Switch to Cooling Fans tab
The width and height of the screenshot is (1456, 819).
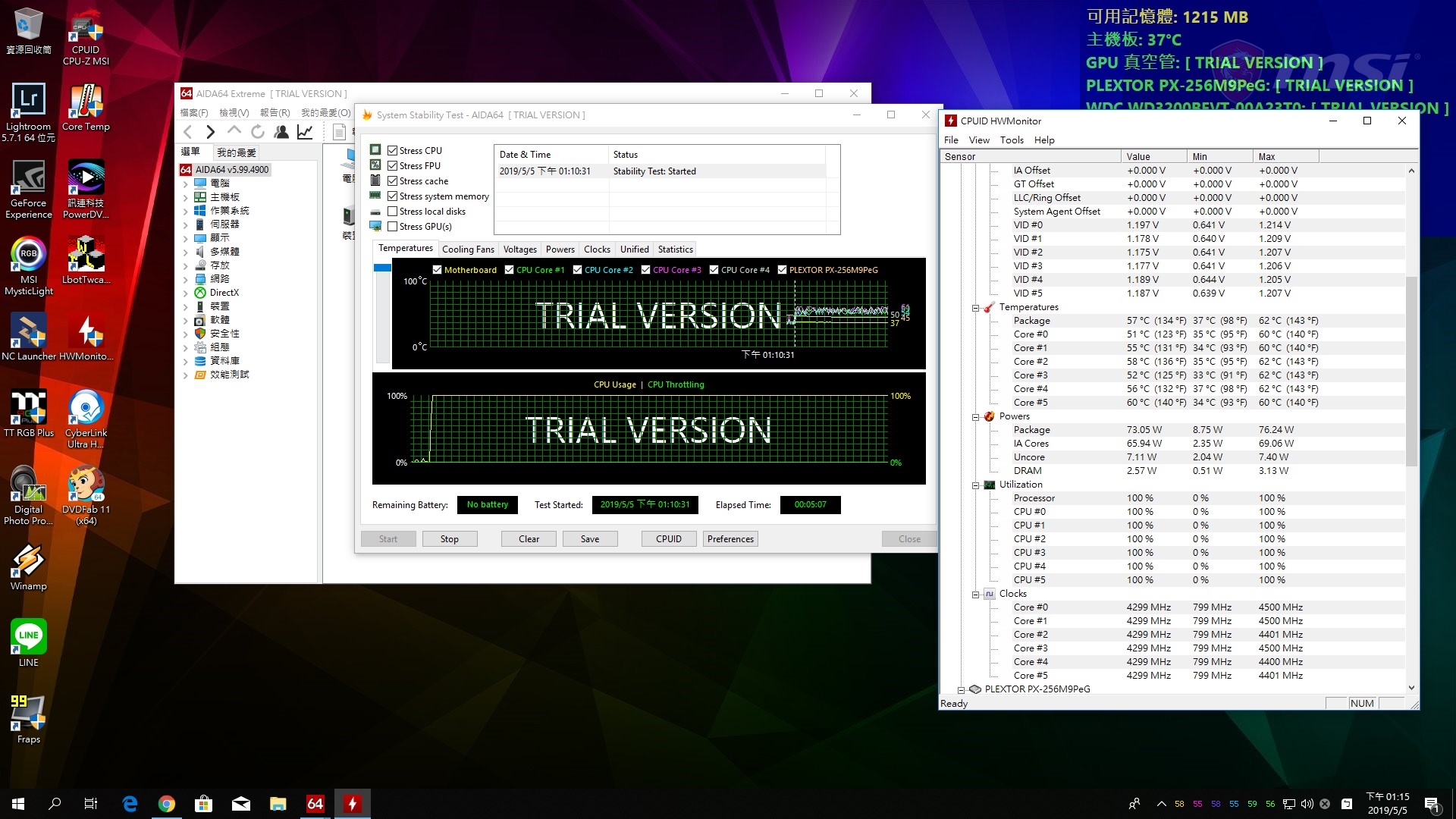(x=468, y=249)
